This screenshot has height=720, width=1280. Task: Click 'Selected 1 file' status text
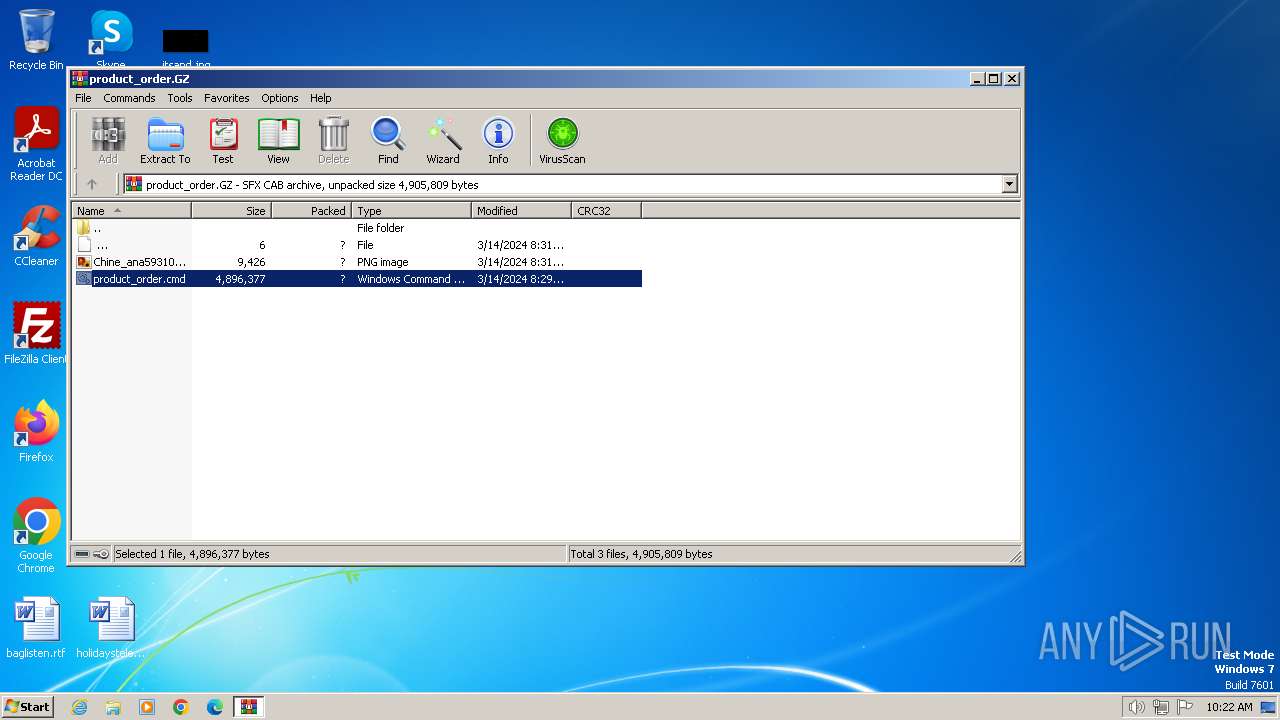click(x=192, y=554)
